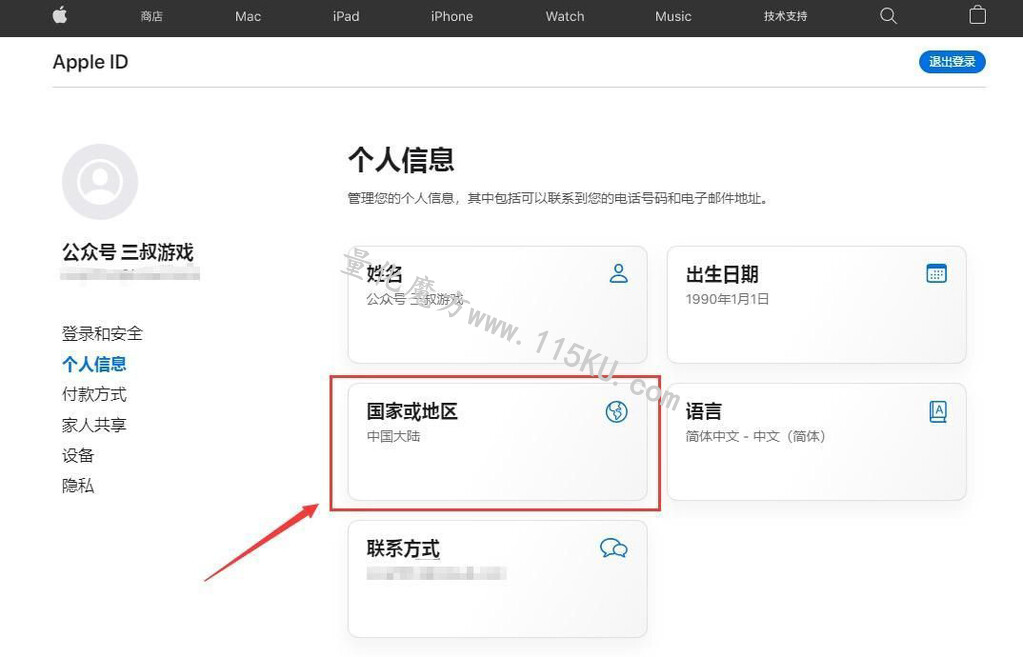Open the search magnifier icon
1023x657 pixels.
888,16
